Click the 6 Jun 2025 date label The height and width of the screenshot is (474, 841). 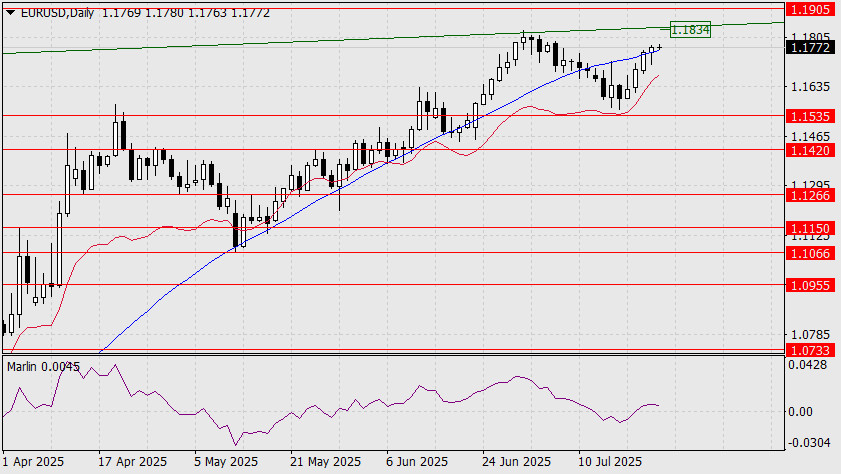click(x=417, y=462)
